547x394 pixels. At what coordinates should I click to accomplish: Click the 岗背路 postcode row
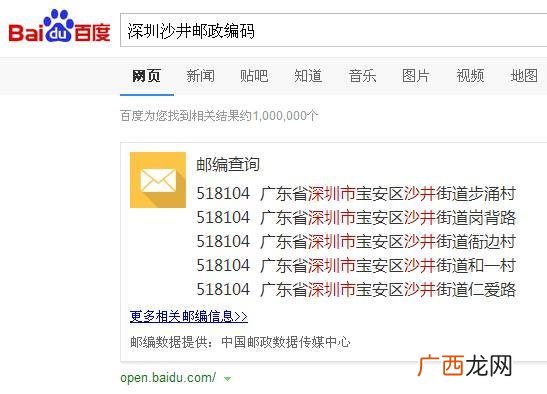tap(356, 218)
